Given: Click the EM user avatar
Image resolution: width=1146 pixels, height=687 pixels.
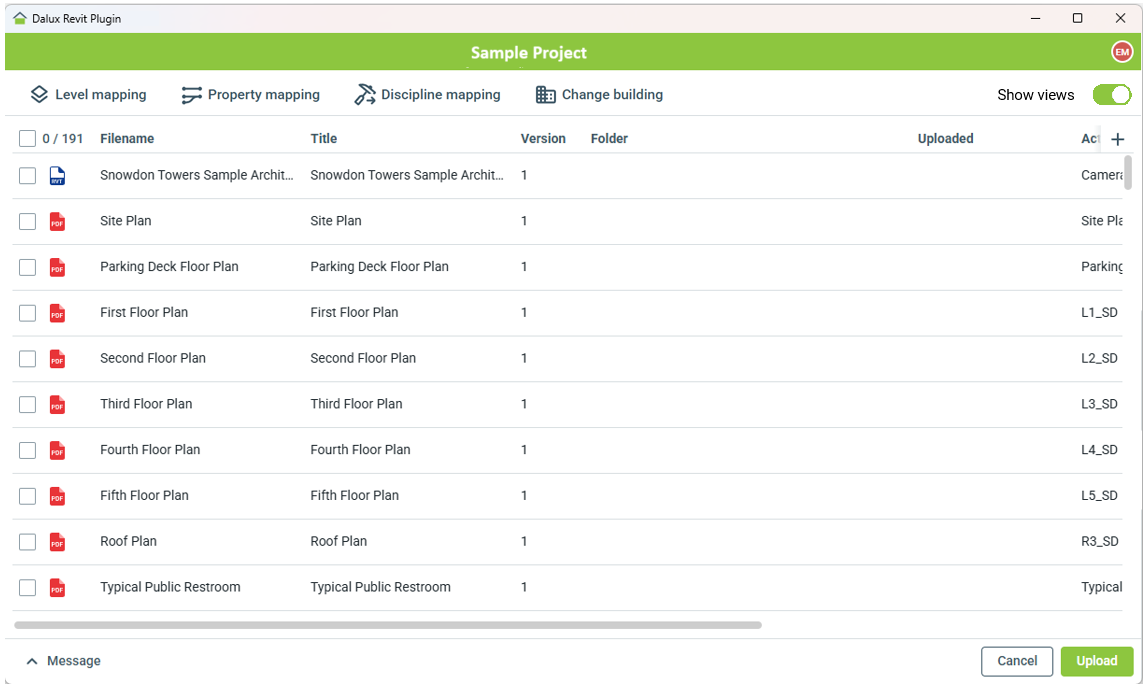Looking at the screenshot, I should [1122, 52].
